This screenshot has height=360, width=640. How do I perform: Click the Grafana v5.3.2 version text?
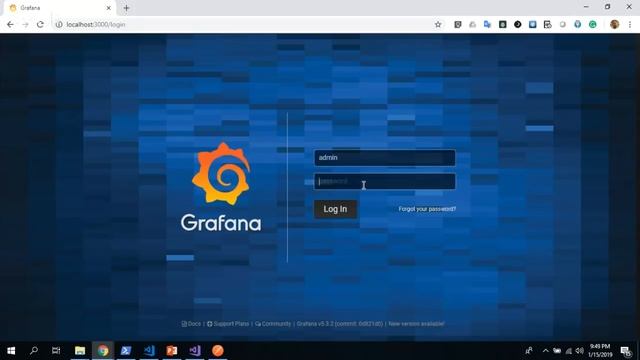[340, 324]
